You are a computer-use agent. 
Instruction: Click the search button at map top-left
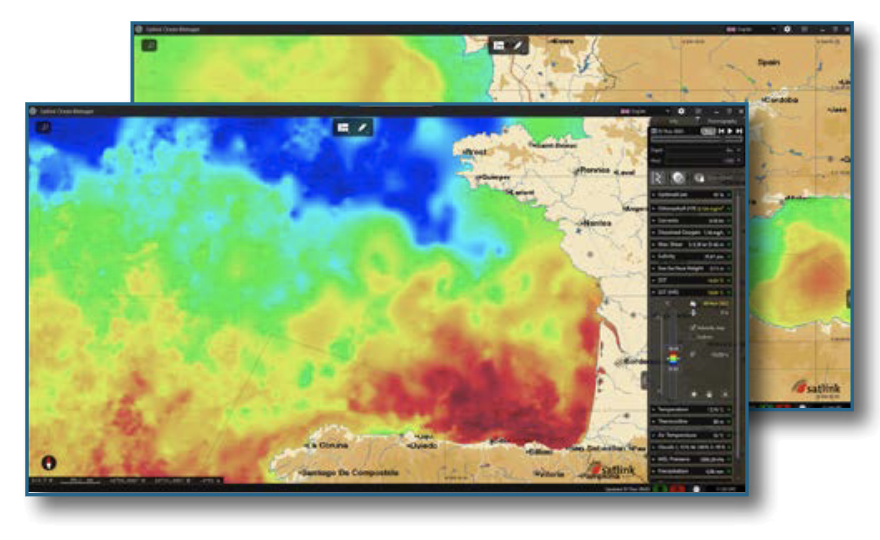point(43,127)
